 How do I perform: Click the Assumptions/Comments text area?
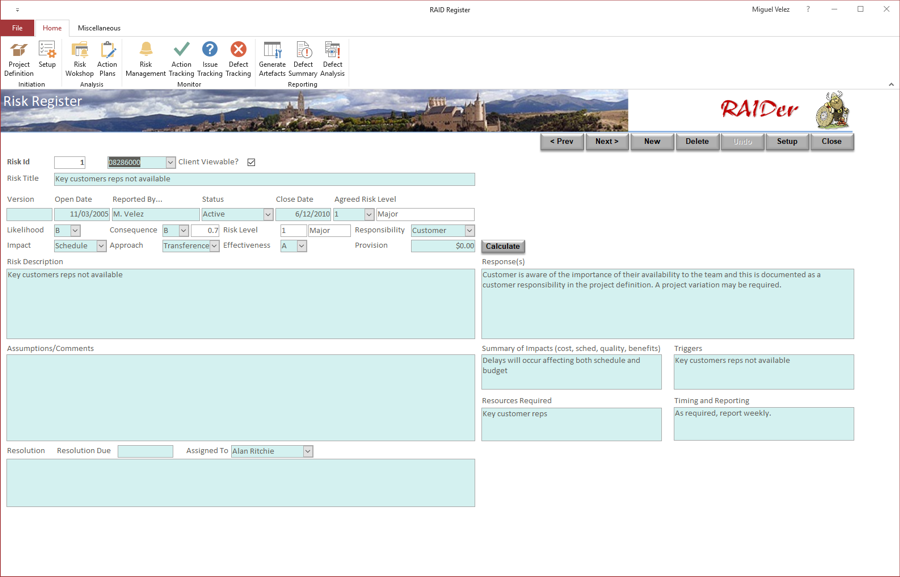coord(240,397)
